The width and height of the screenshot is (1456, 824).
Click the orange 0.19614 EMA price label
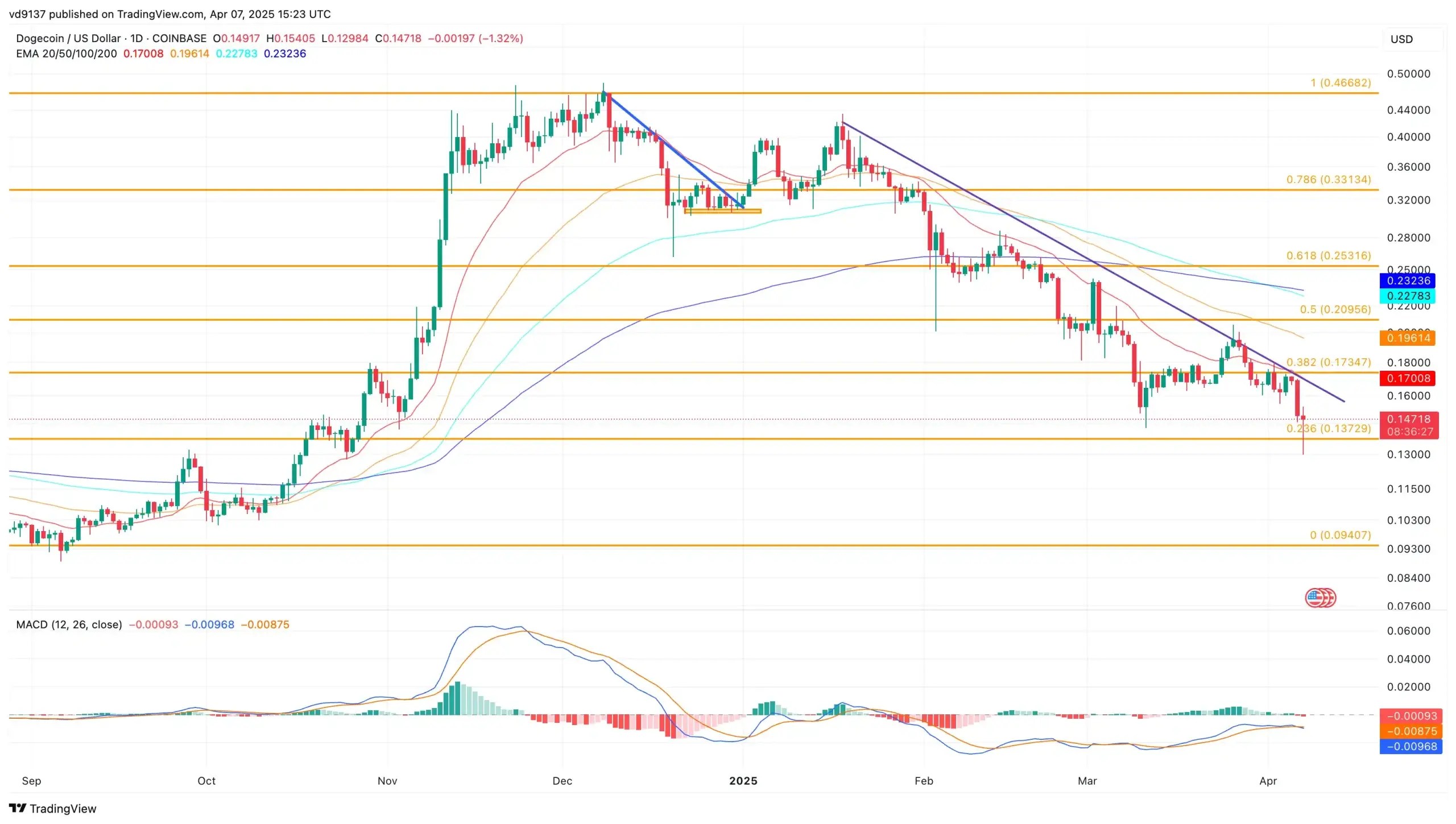[x=1409, y=337]
